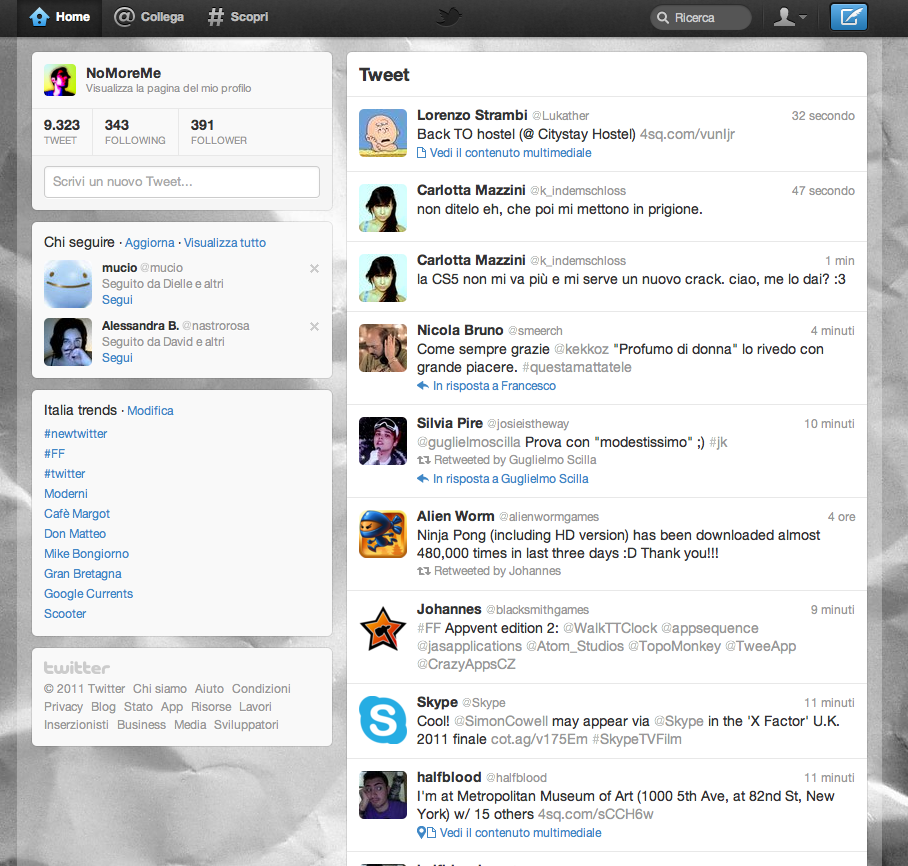Viewport: 908px width, 866px height.
Task: Click the Skype logo avatar
Action: pyautogui.click(x=383, y=720)
